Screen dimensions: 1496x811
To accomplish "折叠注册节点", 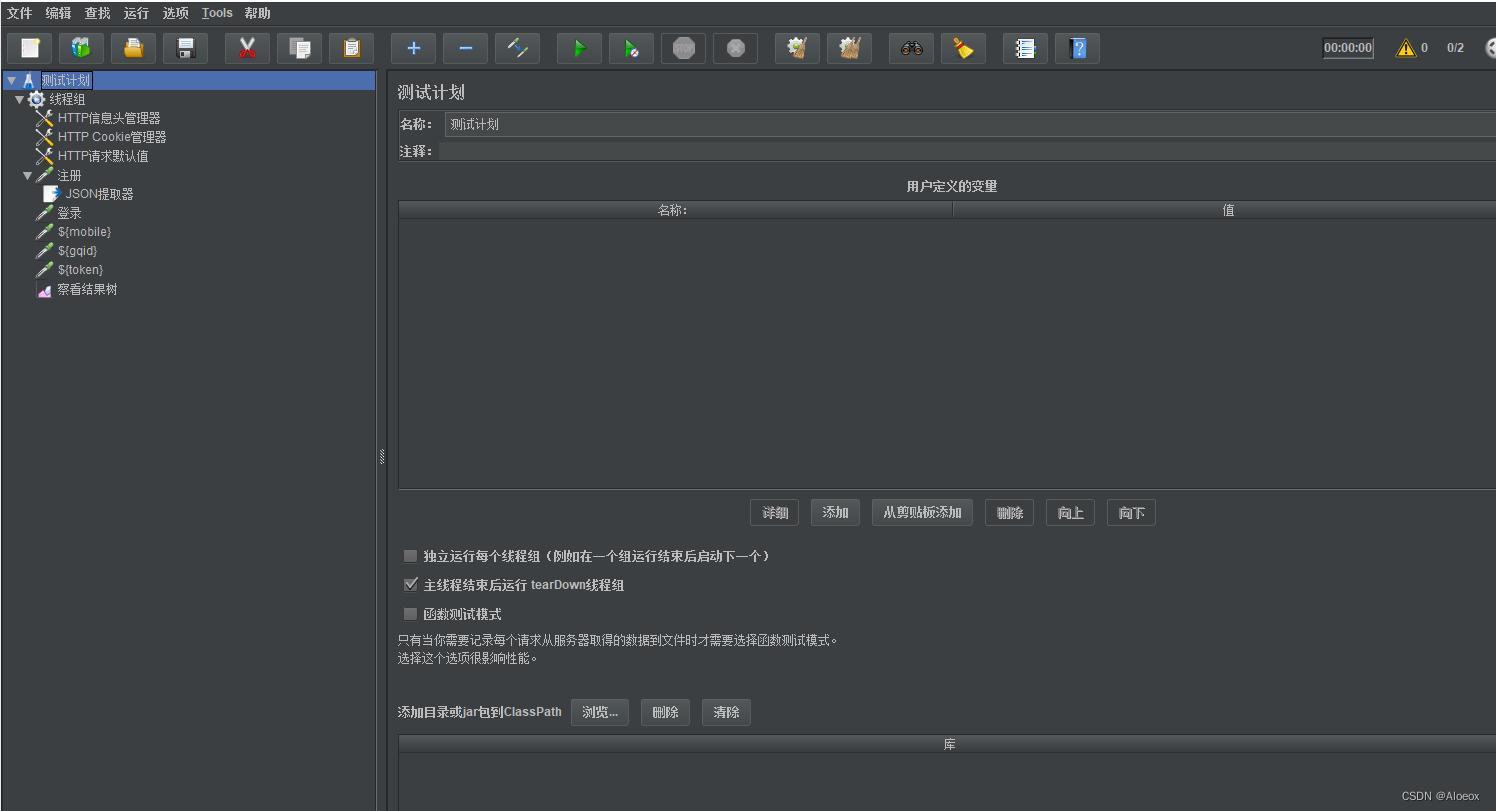I will coord(28,174).
